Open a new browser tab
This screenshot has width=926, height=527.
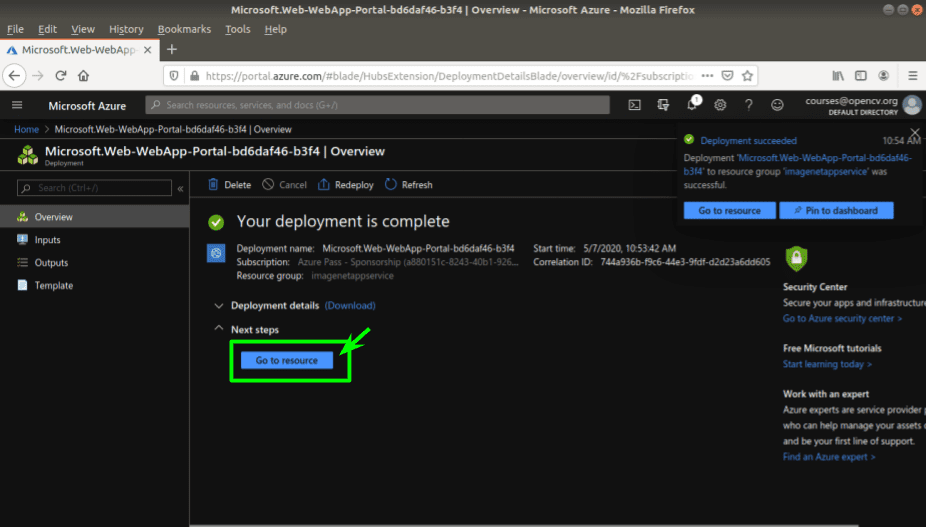pyautogui.click(x=172, y=50)
